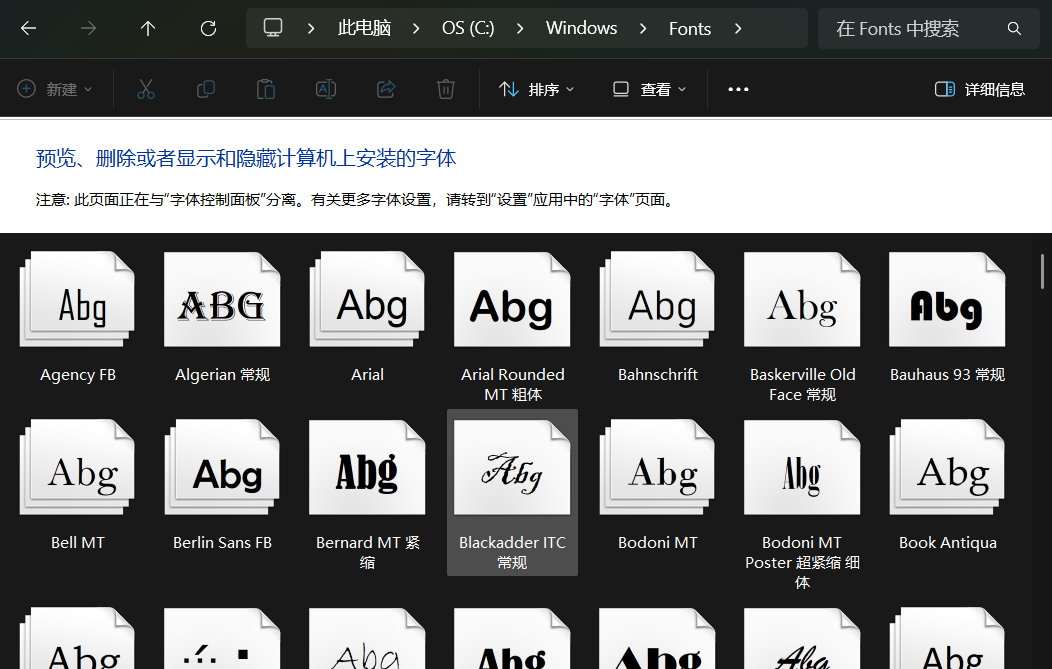Click the Share icon in toolbar

click(386, 89)
